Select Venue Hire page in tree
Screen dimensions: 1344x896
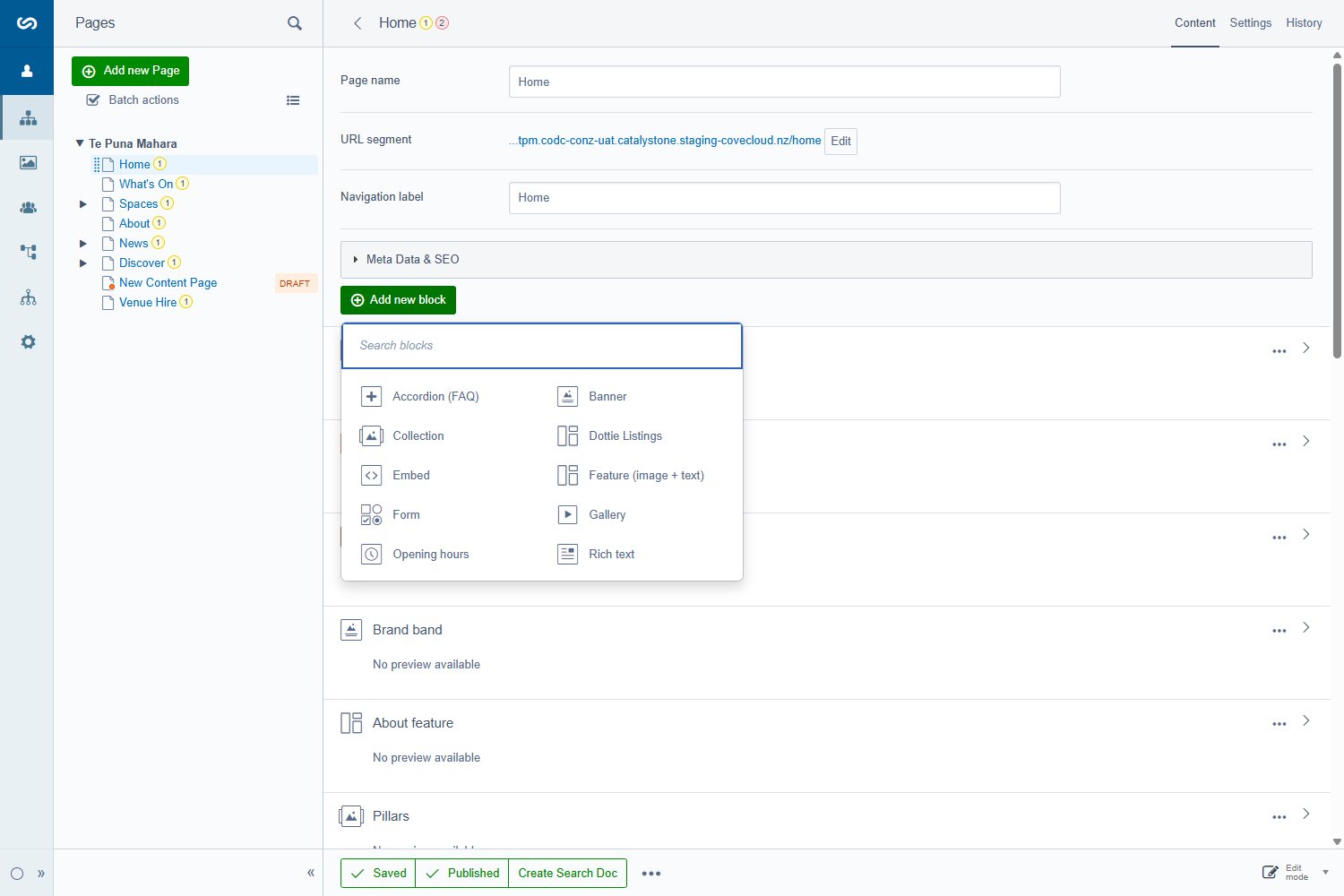coord(148,302)
